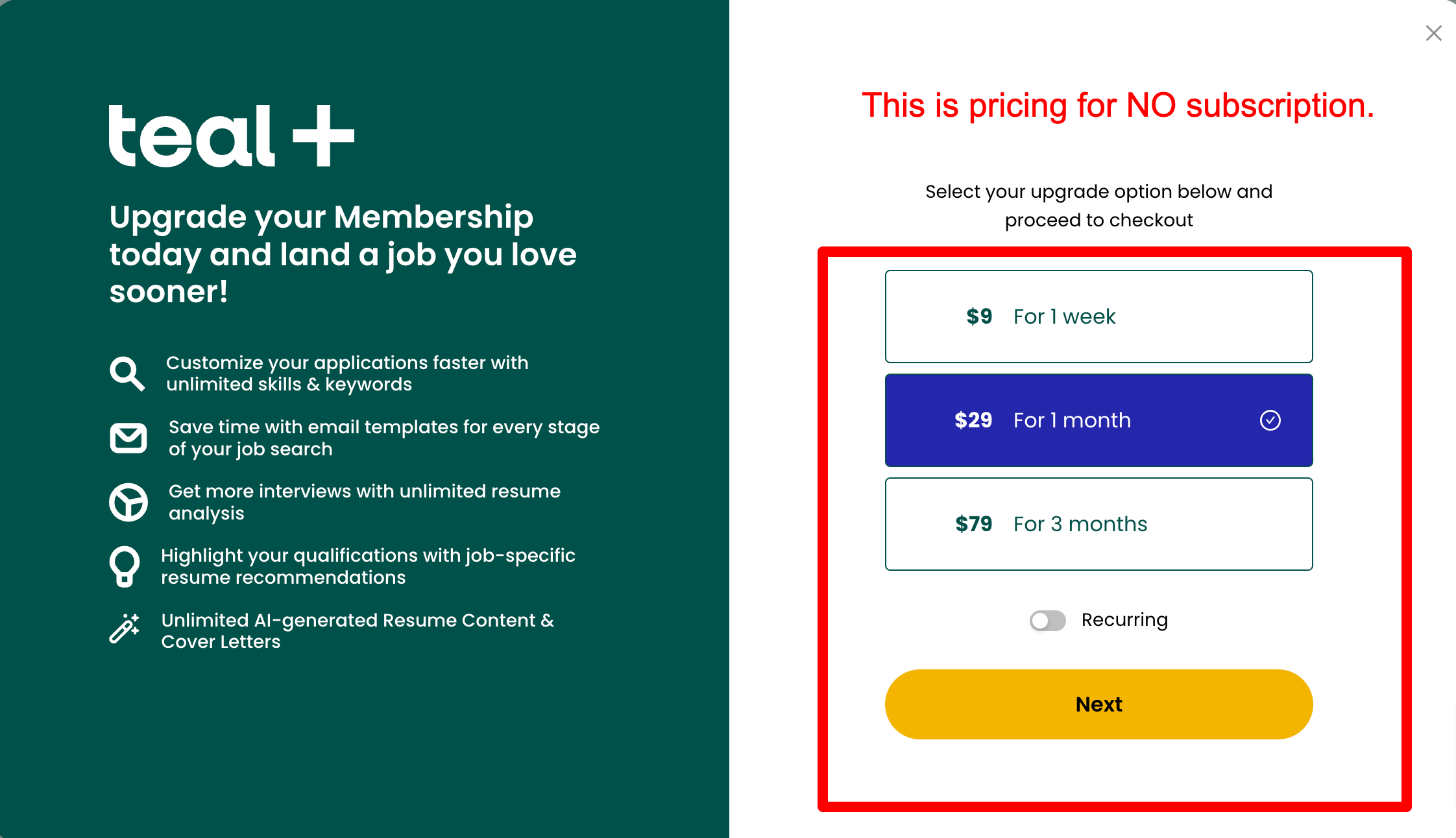The image size is (1456, 838).
Task: Click the Recurring label text
Action: [x=1124, y=620]
